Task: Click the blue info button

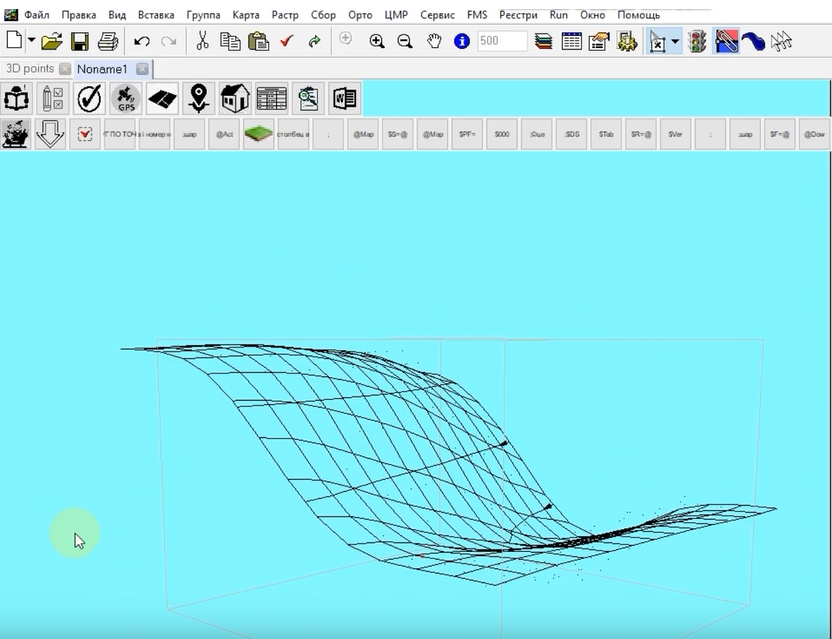Action: (x=462, y=41)
